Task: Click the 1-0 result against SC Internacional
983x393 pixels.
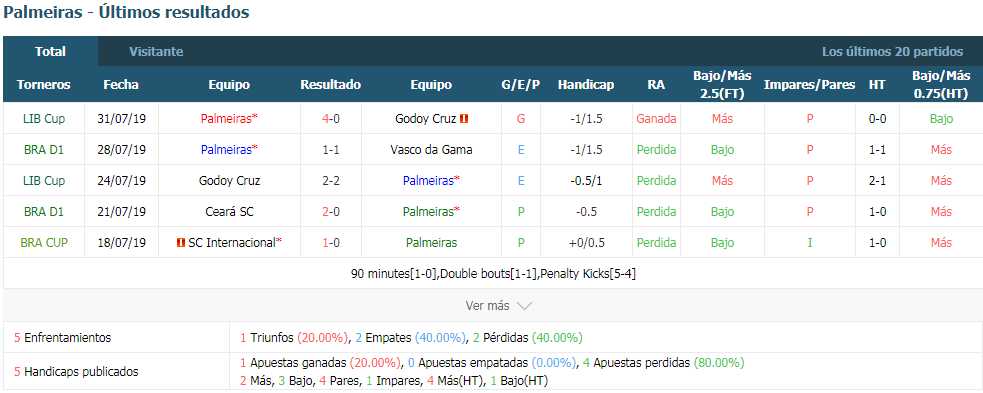Action: coord(330,243)
